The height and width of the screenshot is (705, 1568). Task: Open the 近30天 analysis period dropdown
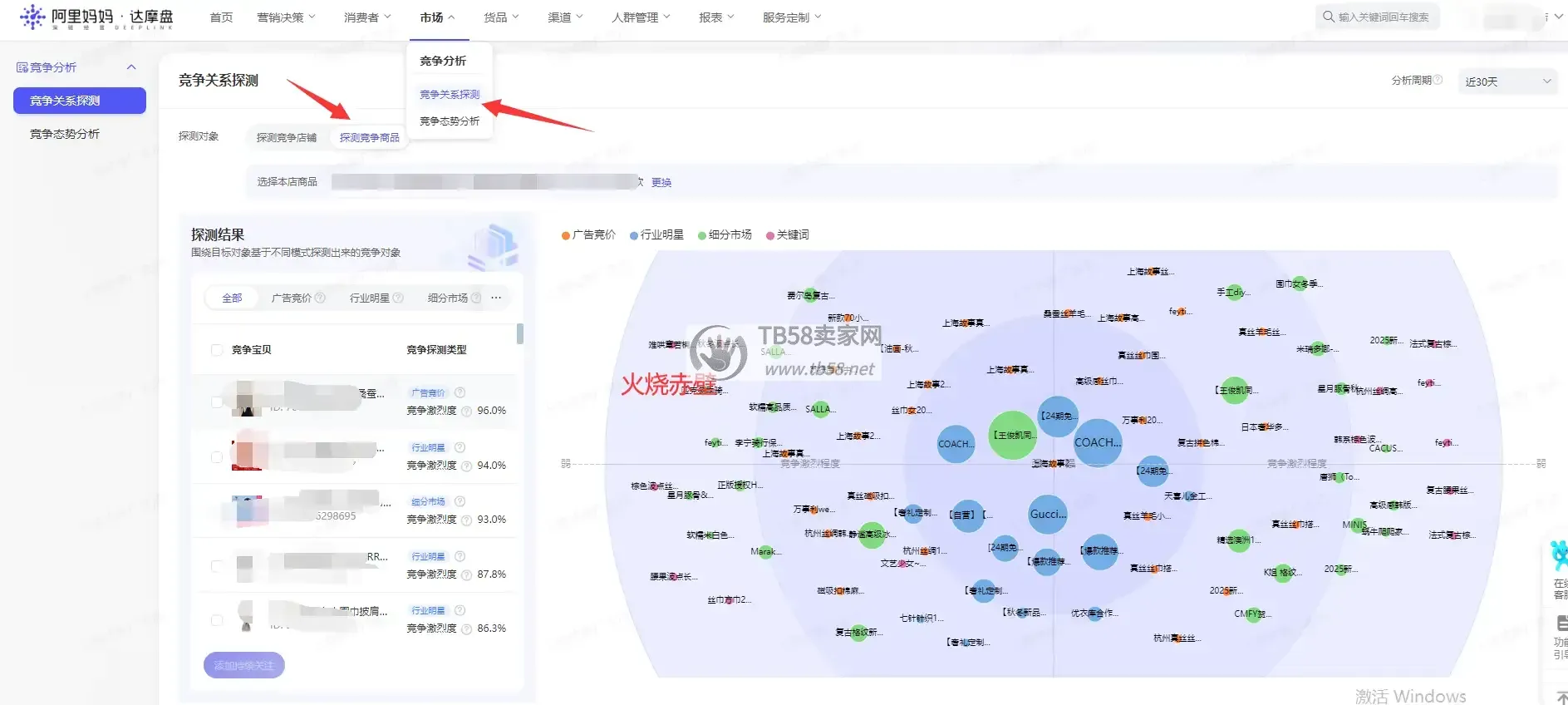coord(1507,81)
